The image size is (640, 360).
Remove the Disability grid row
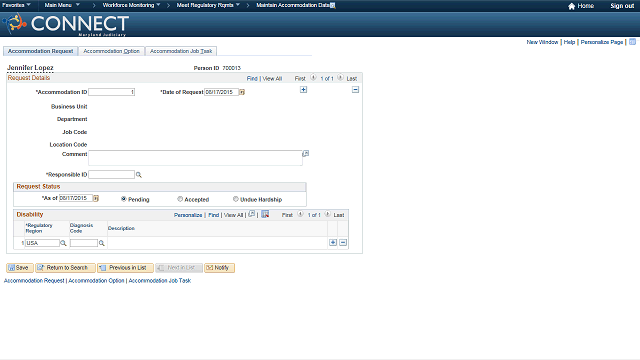click(x=343, y=242)
